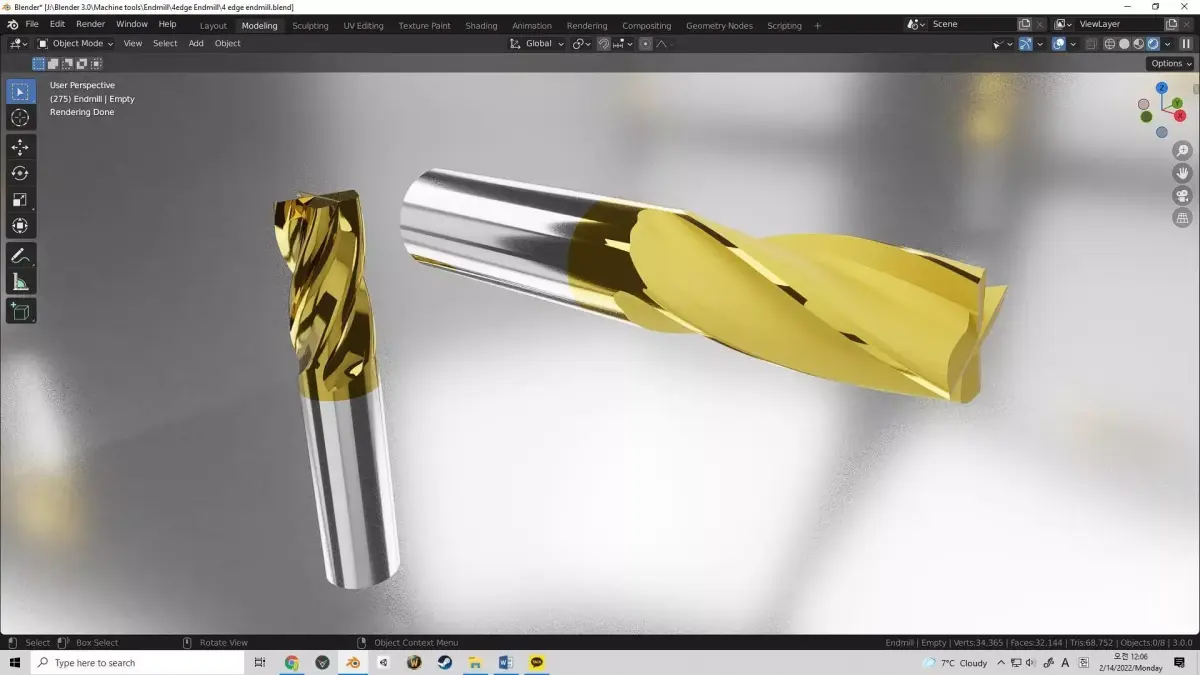Screen dimensions: 1200x675
Task: Expand the viewport Options dropdown
Action: (x=1168, y=63)
